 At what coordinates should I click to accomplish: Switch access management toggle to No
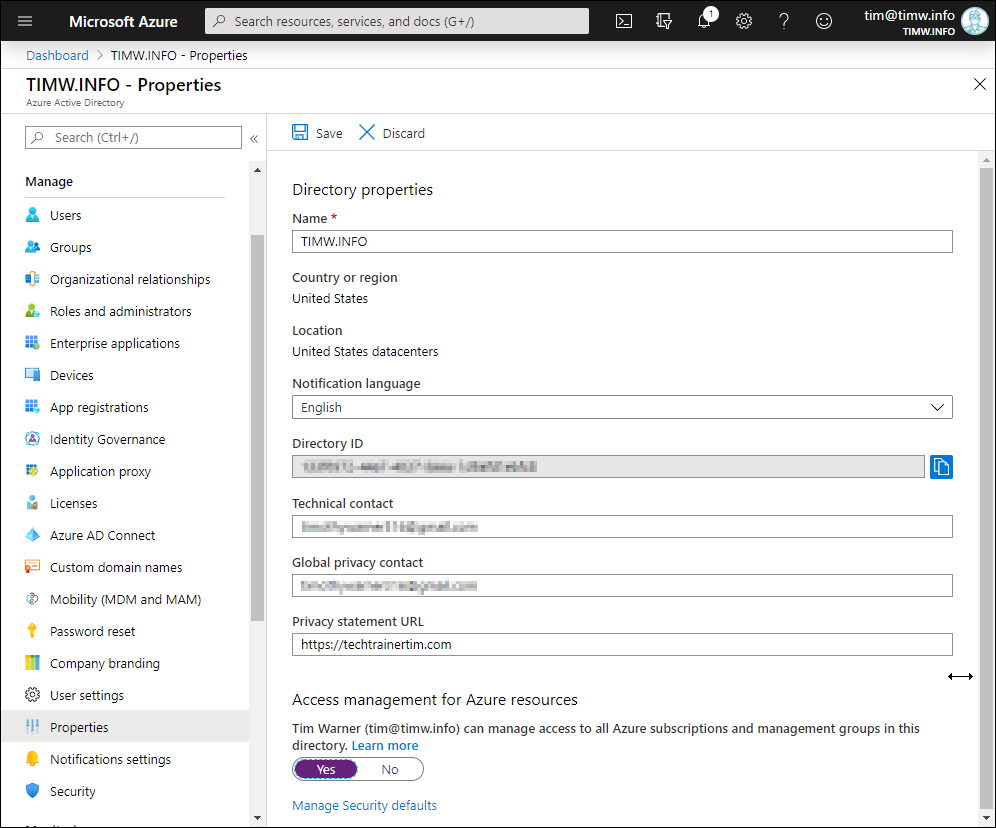[390, 769]
